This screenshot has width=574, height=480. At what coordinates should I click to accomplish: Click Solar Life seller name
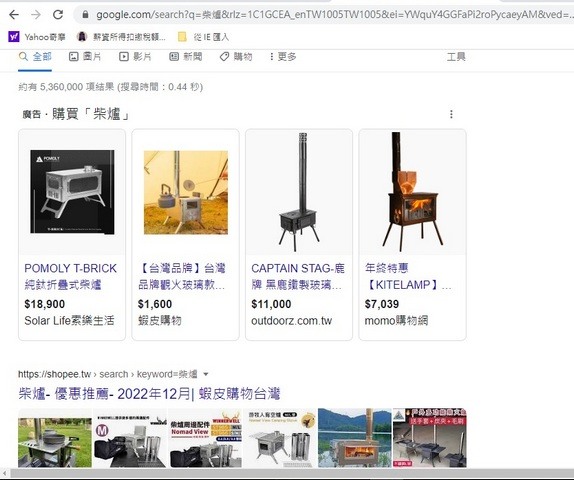point(69,320)
